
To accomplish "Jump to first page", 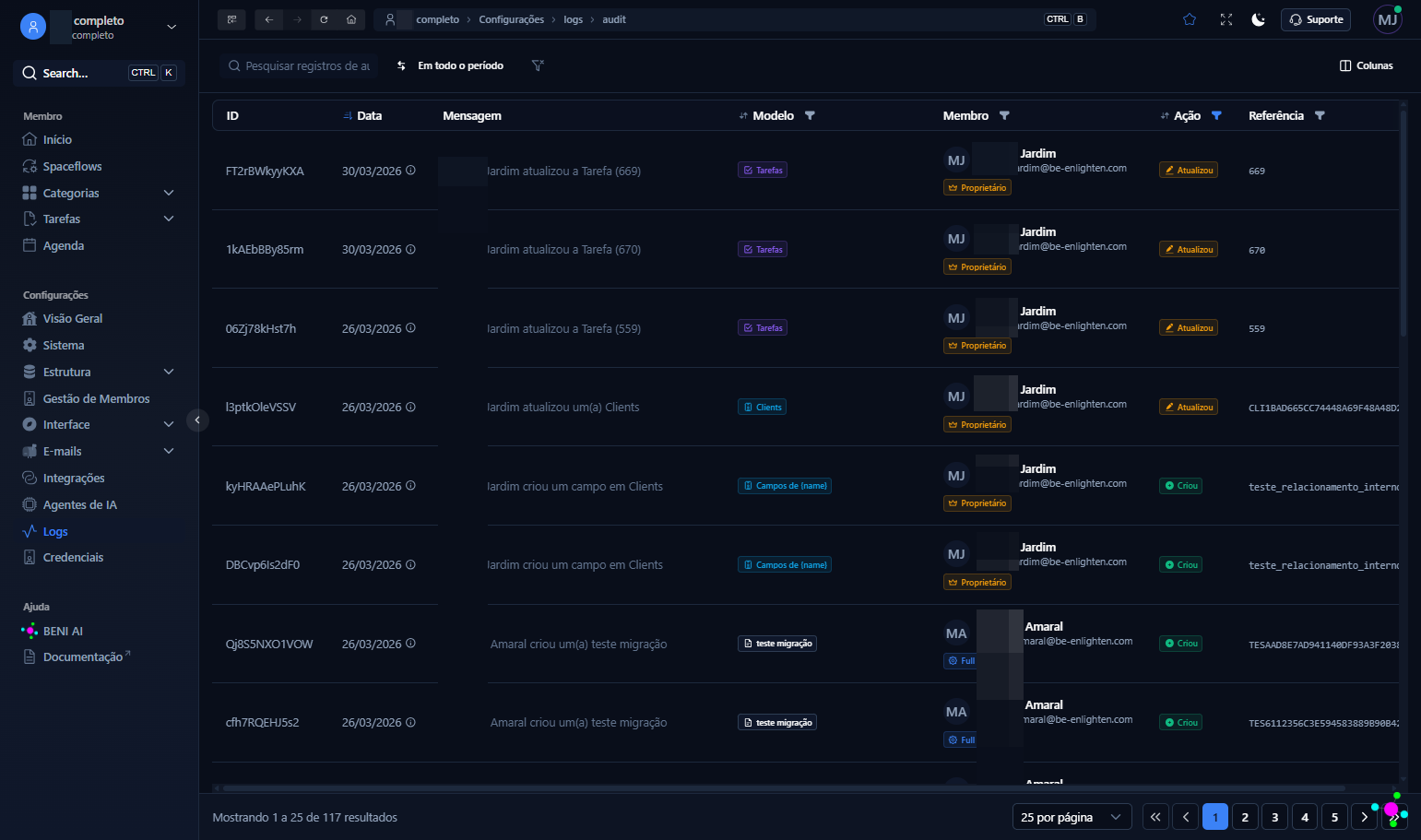I will pyautogui.click(x=1155, y=817).
